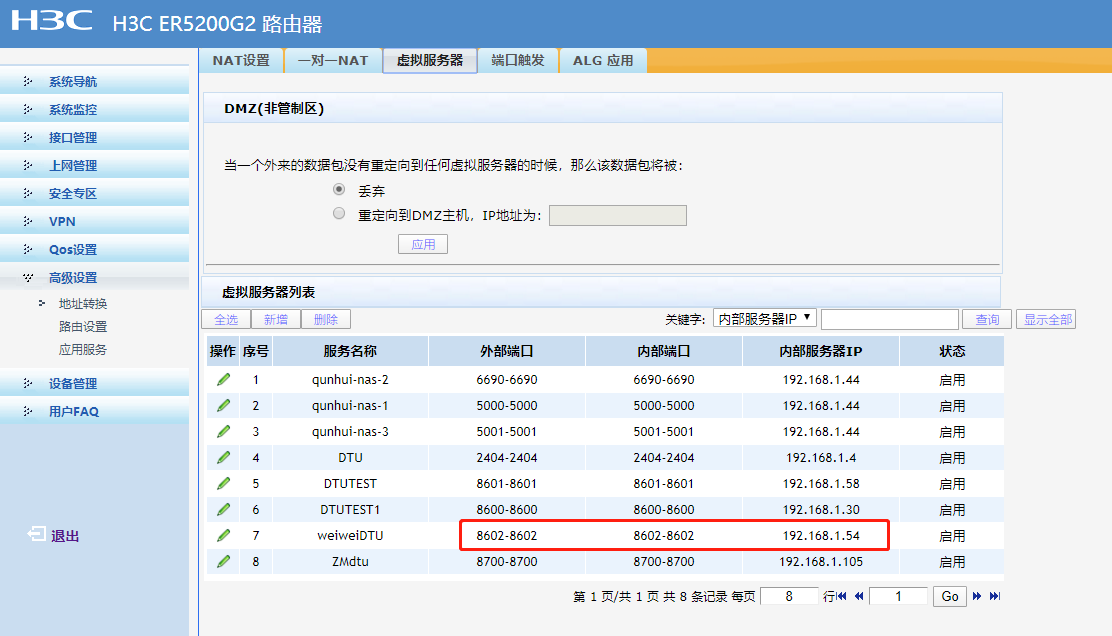Open 路由设置 submenu item
The image size is (1112, 636).
tap(83, 326)
